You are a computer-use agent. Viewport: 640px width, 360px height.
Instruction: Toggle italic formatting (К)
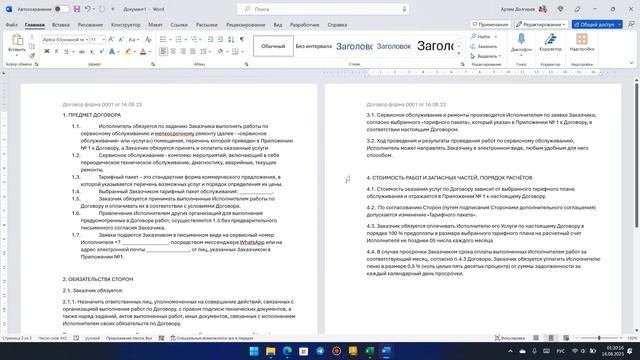coord(56,51)
